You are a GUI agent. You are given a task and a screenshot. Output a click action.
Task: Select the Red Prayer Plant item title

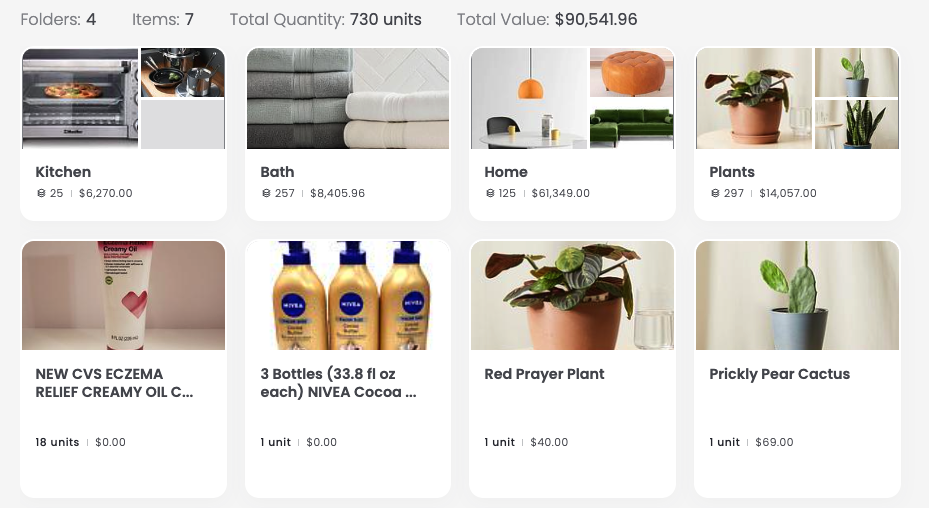pos(544,374)
